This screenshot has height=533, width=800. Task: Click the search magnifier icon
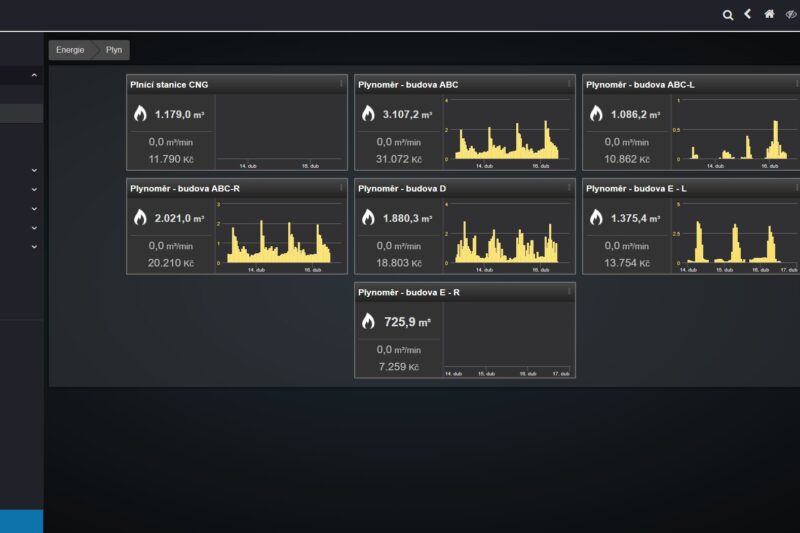[728, 15]
